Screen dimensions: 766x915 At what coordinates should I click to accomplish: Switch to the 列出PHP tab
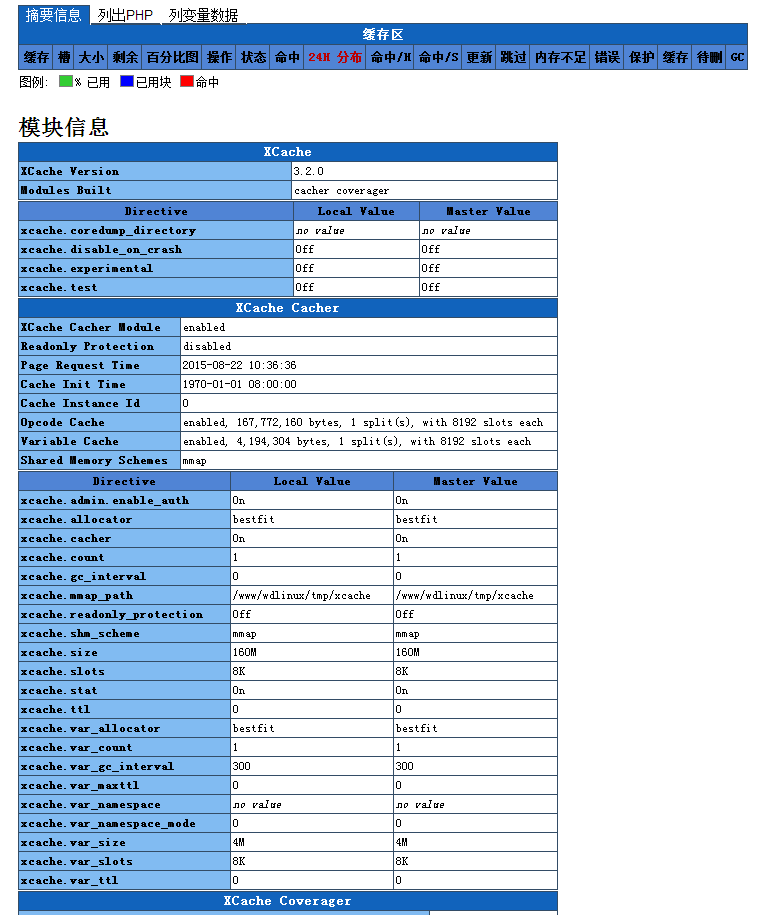(125, 15)
